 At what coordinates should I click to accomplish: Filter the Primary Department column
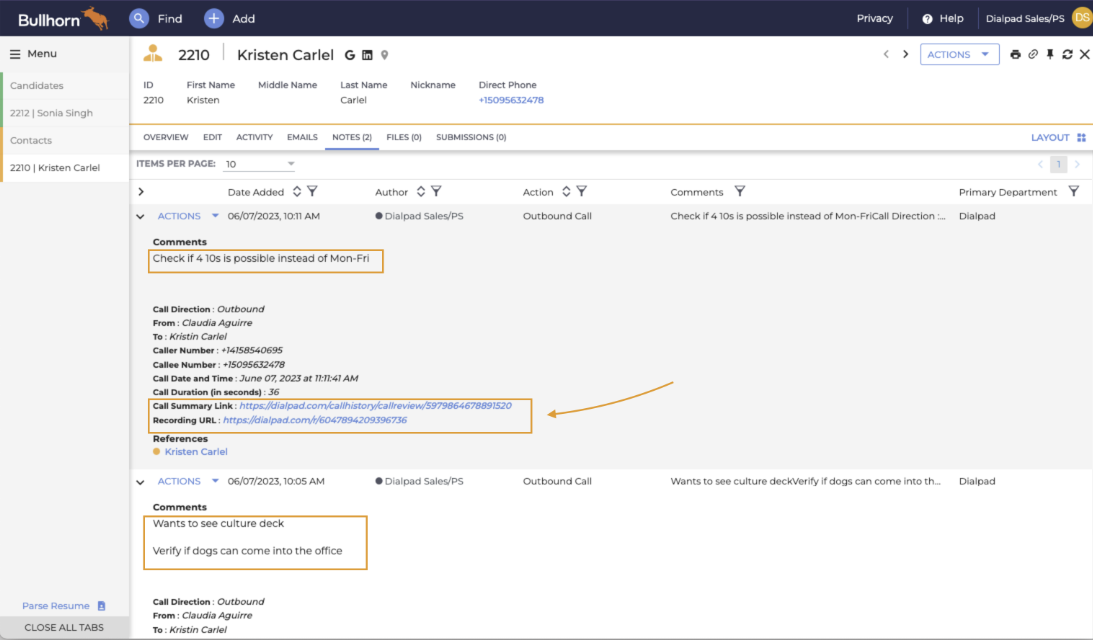tap(1073, 191)
